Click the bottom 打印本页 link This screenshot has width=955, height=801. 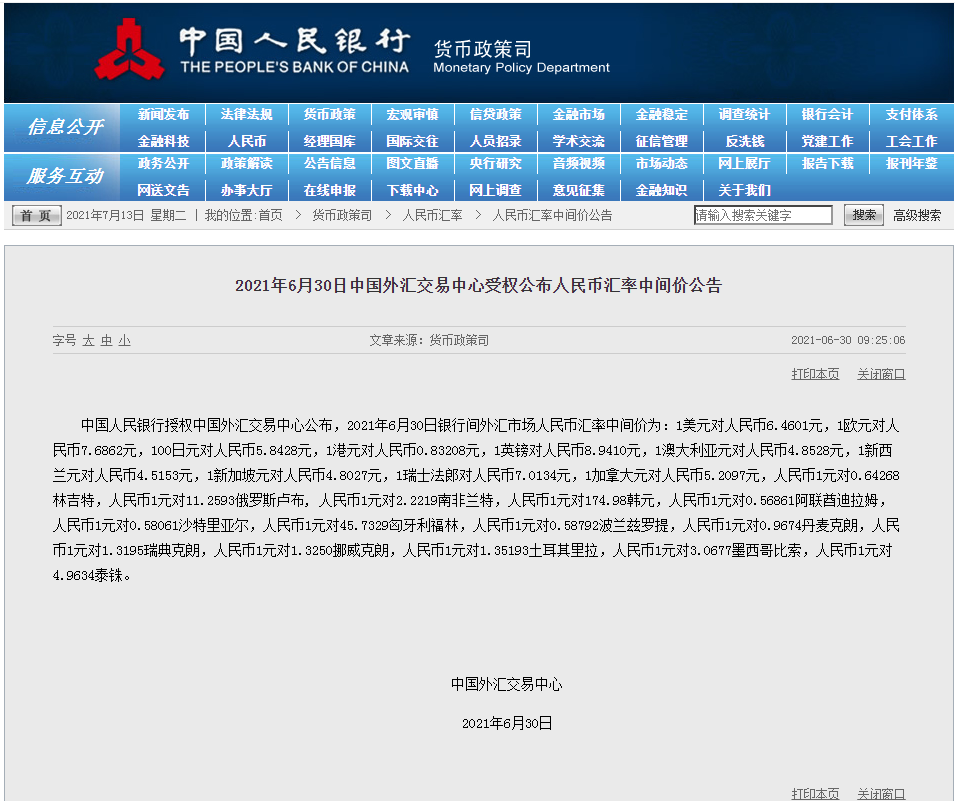pos(815,794)
